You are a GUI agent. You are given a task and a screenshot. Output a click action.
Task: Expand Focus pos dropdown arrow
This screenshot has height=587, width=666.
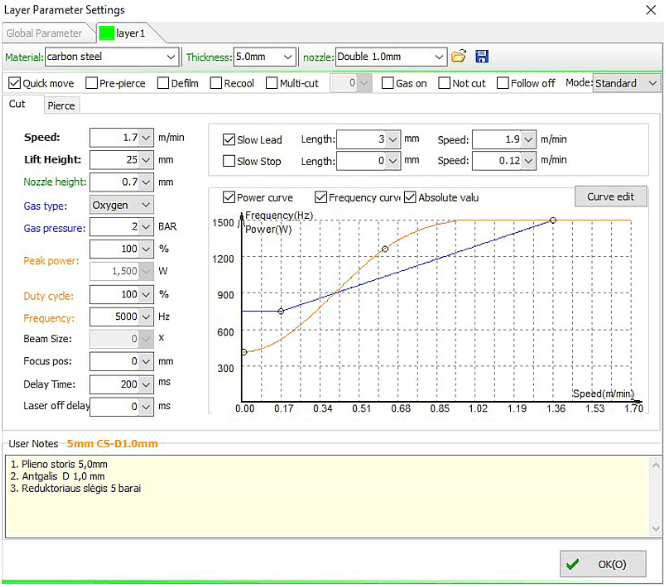(x=146, y=361)
